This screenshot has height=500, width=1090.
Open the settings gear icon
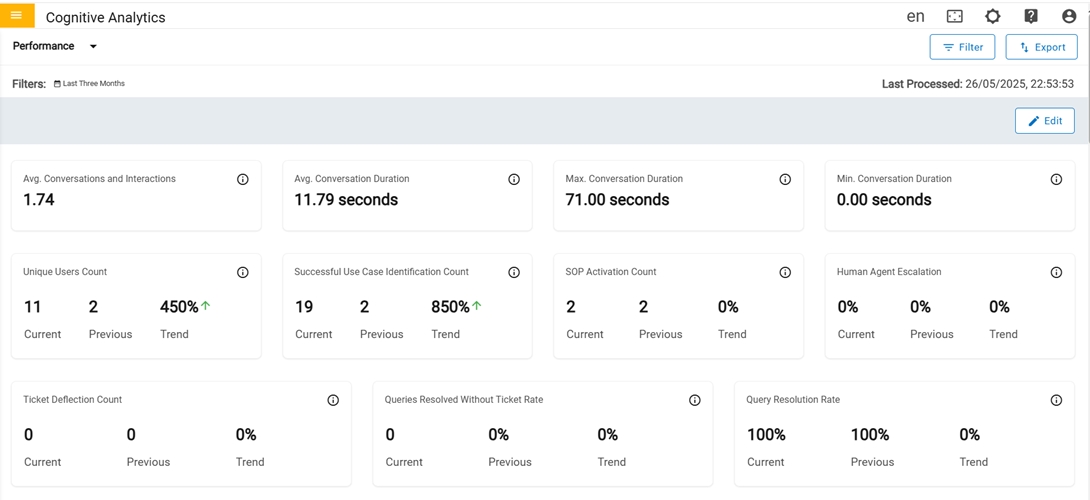(x=992, y=16)
